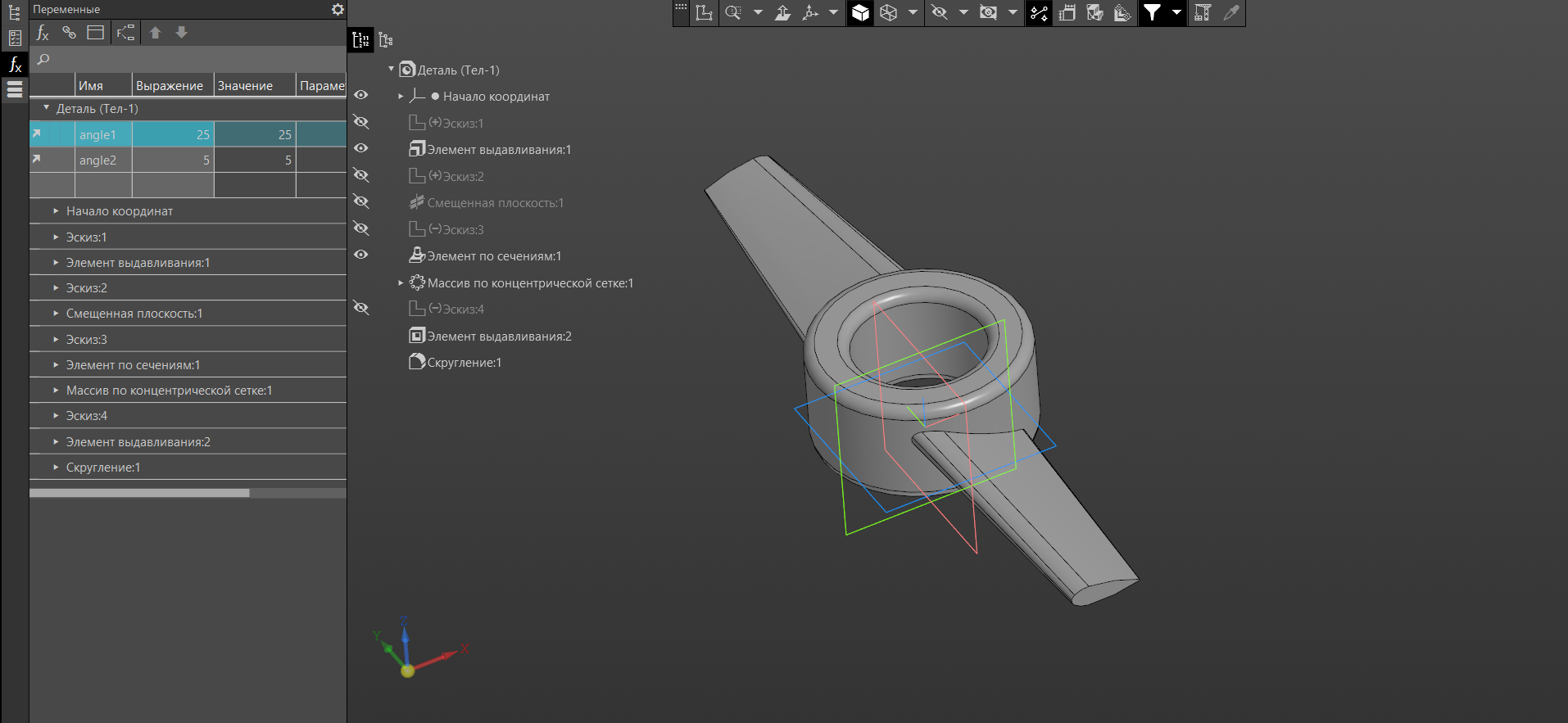Viewport: 1568px width, 723px height.
Task: Switch to structural tree view
Action: (386, 39)
